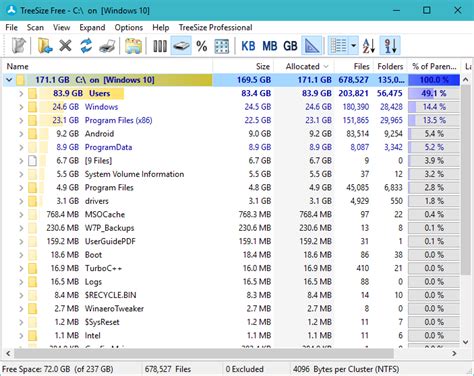This screenshot has height=376, width=474.
Task: Select the MSOCache folder row
Action: click(231, 214)
